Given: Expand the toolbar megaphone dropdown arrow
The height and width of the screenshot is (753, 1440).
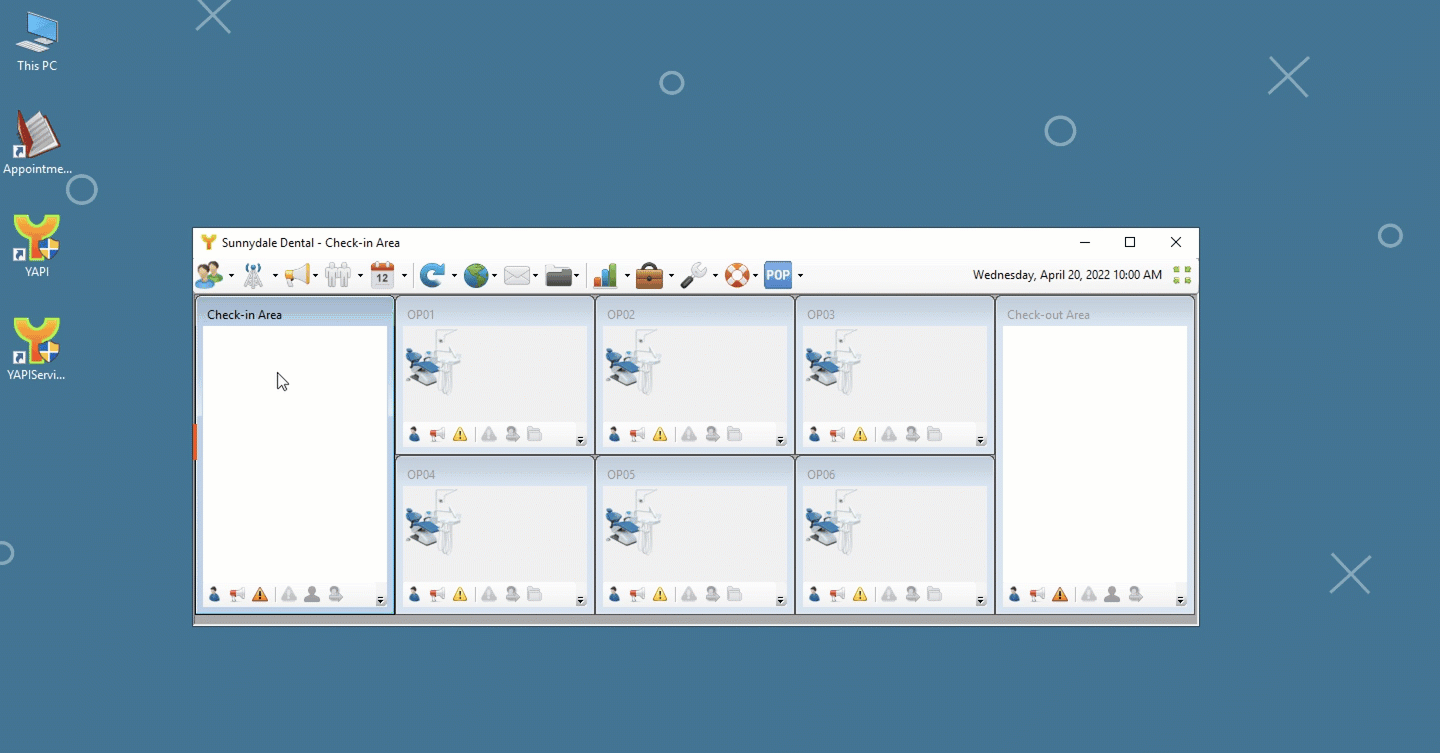Looking at the screenshot, I should point(315,276).
